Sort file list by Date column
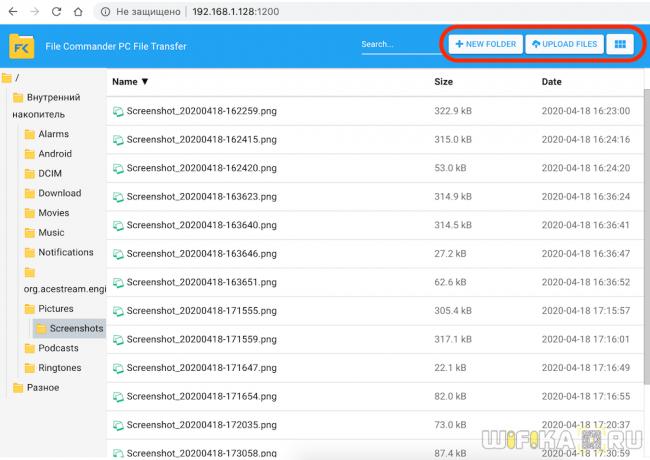 [x=551, y=82]
